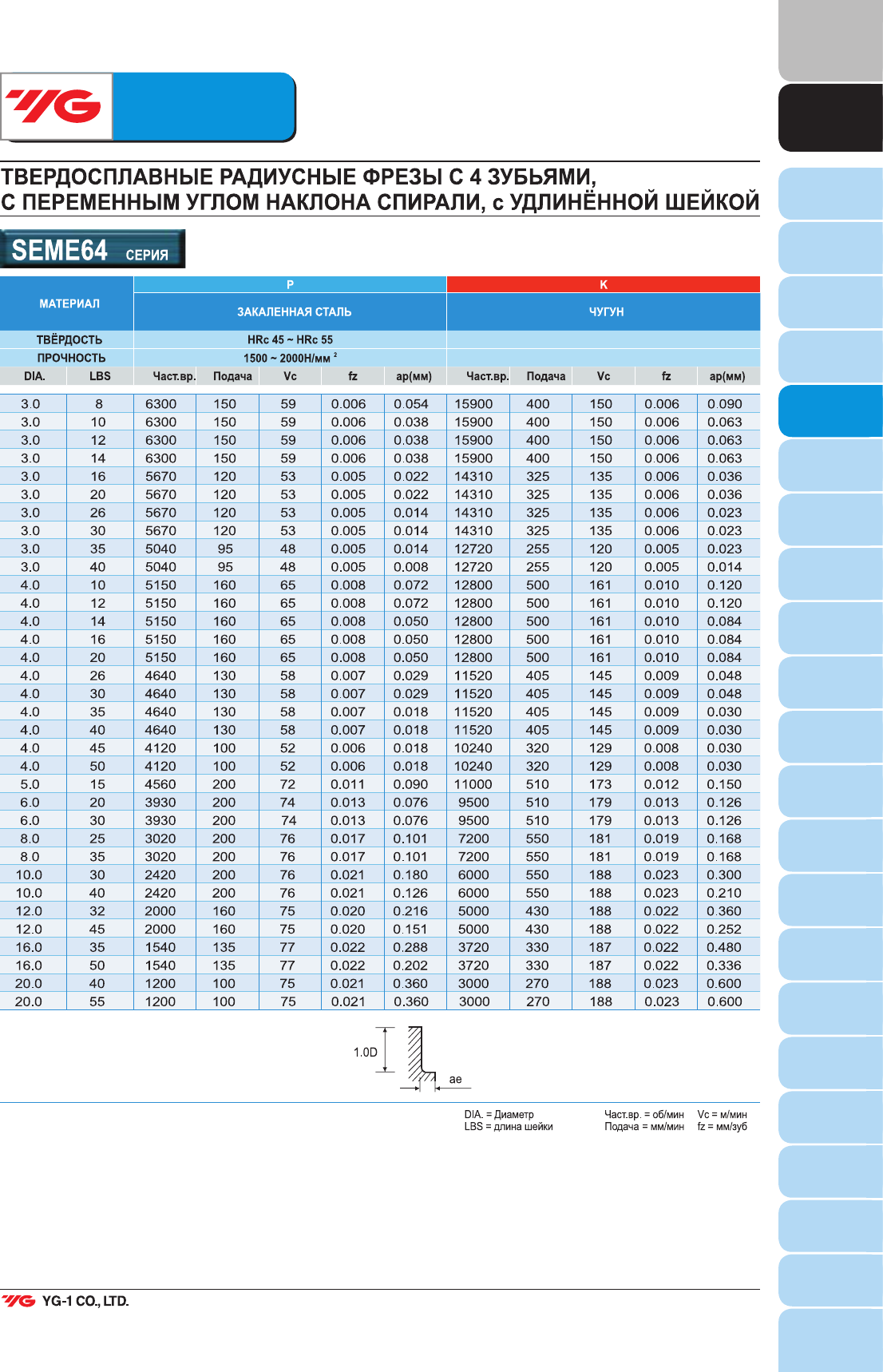Viewport: 883px width, 1372px height.
Task: Click the ap value 0.054
Action: pos(411,404)
